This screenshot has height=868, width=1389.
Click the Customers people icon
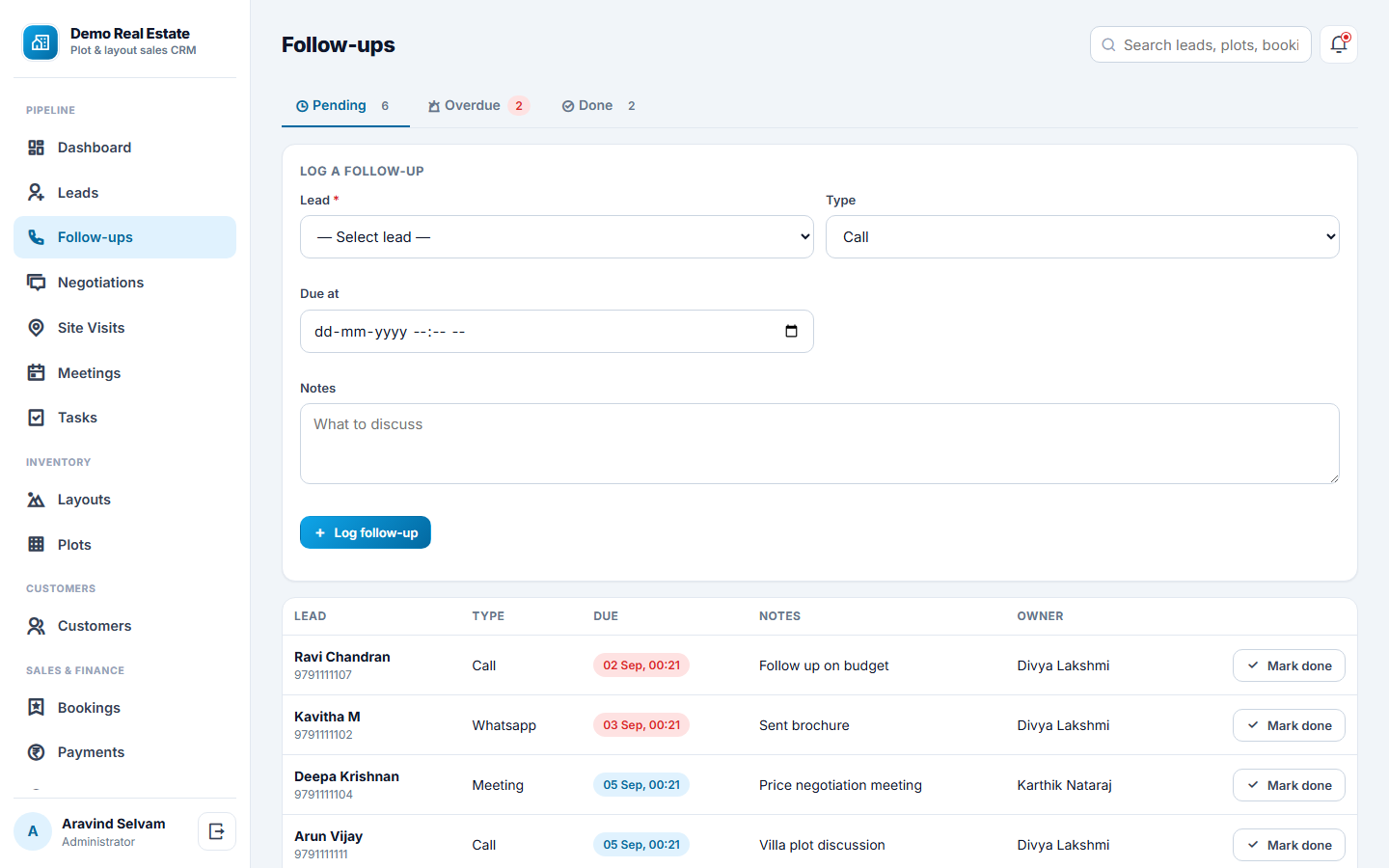[x=37, y=626]
